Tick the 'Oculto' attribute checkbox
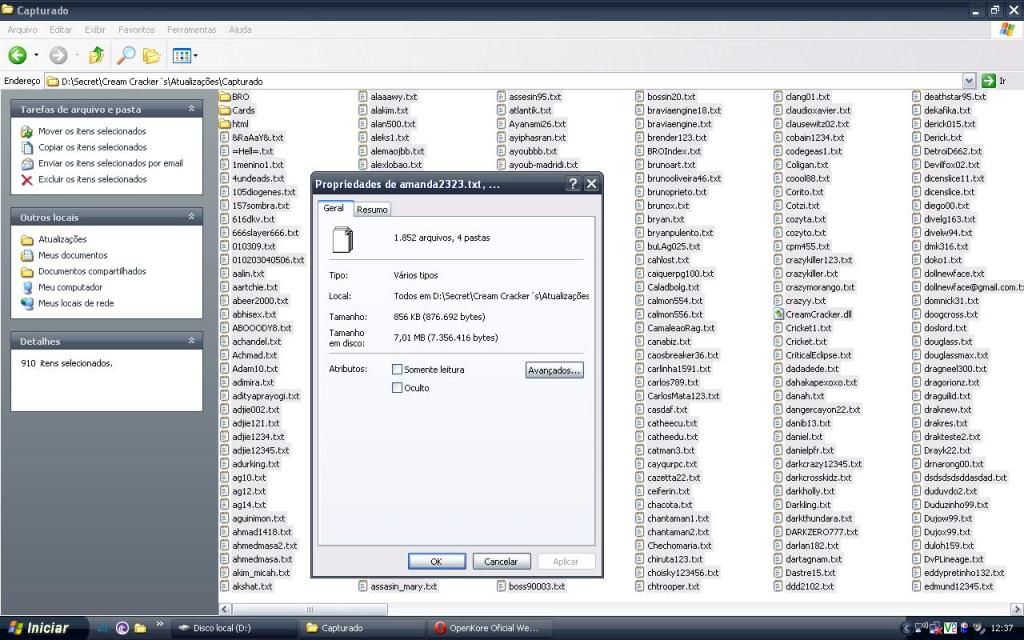The width and height of the screenshot is (1024, 640). click(397, 388)
